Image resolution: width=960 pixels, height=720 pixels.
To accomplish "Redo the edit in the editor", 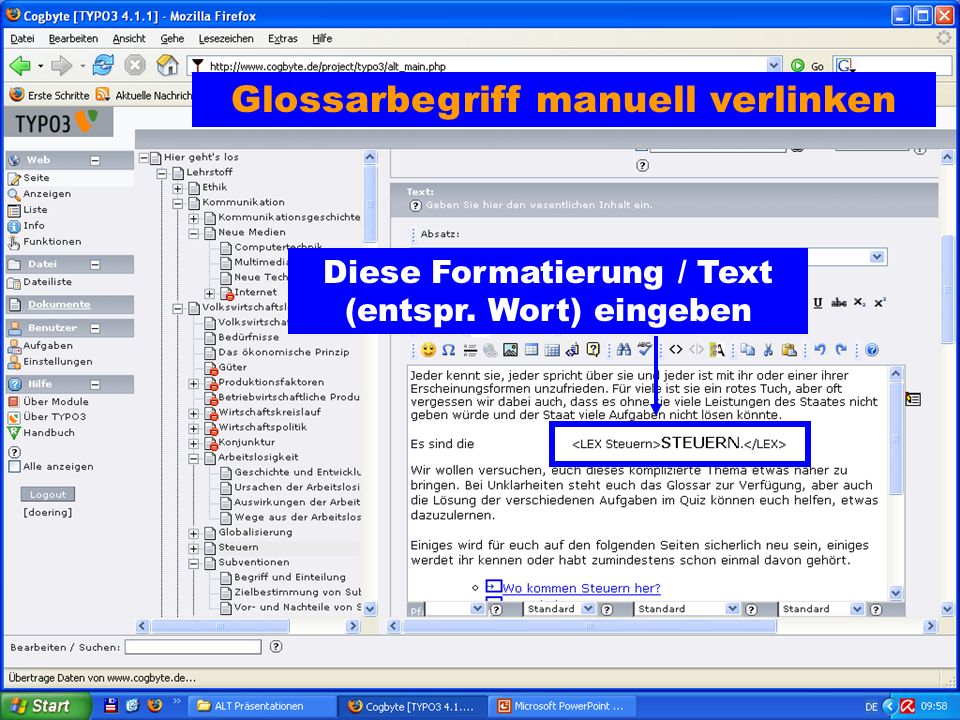I will click(841, 350).
